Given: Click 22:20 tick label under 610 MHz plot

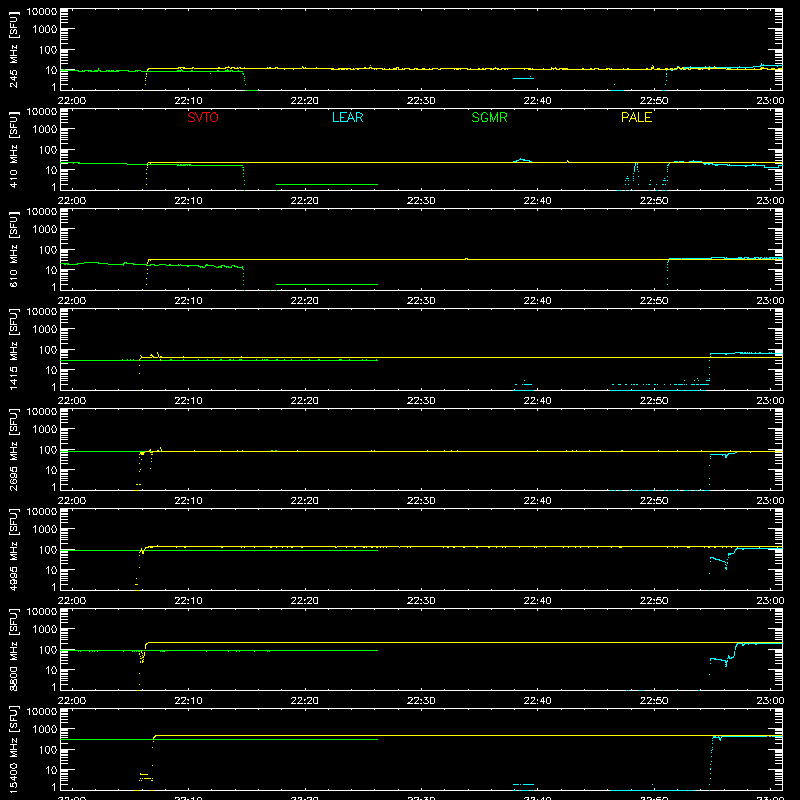Looking at the screenshot, I should pos(305,301).
